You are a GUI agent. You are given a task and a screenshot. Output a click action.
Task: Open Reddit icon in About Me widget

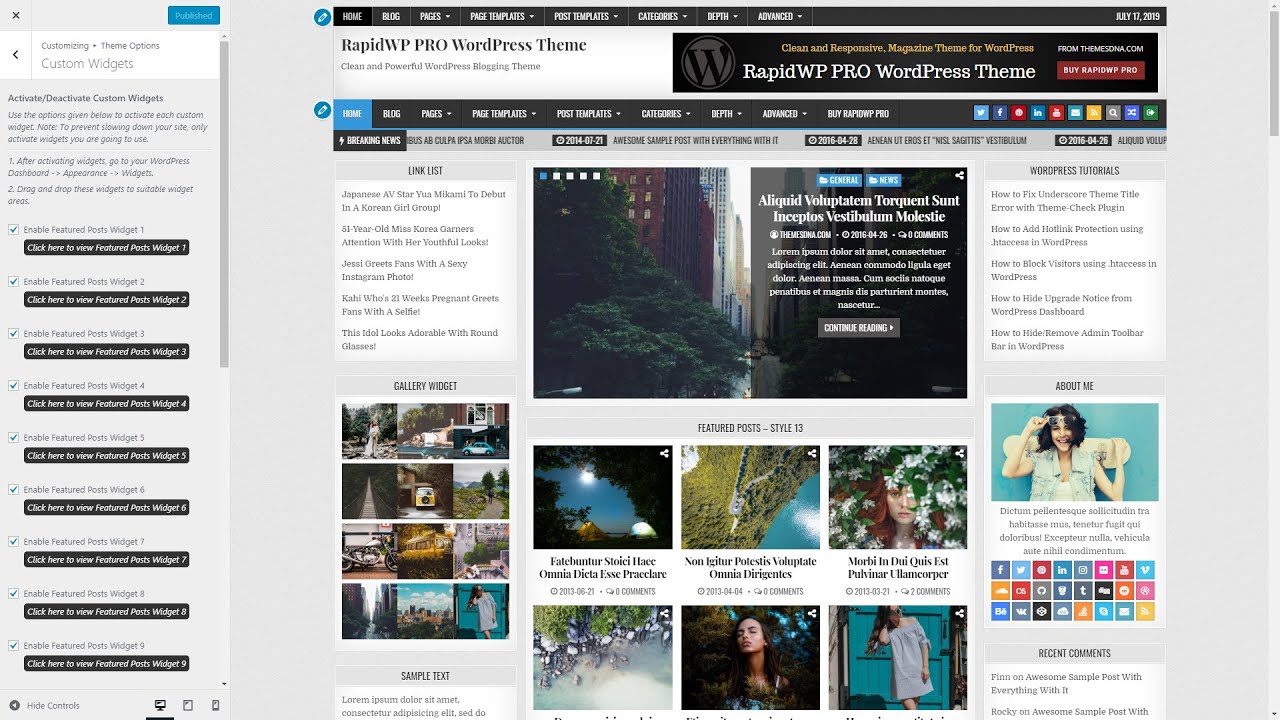(x=1125, y=590)
